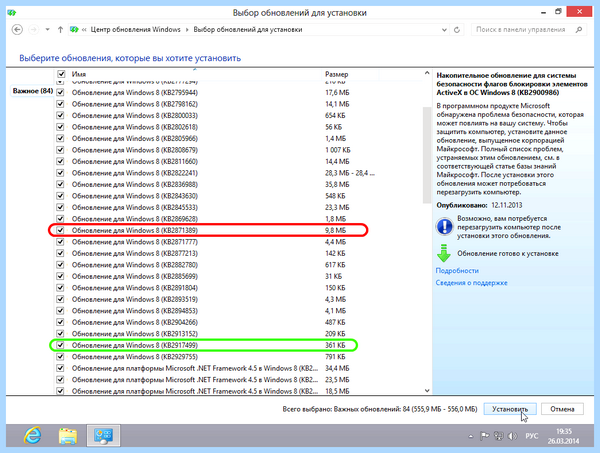600x453 pixels.
Task: Uncheck the .NET Framework 34,4 МБ update
Action: tap(60, 368)
